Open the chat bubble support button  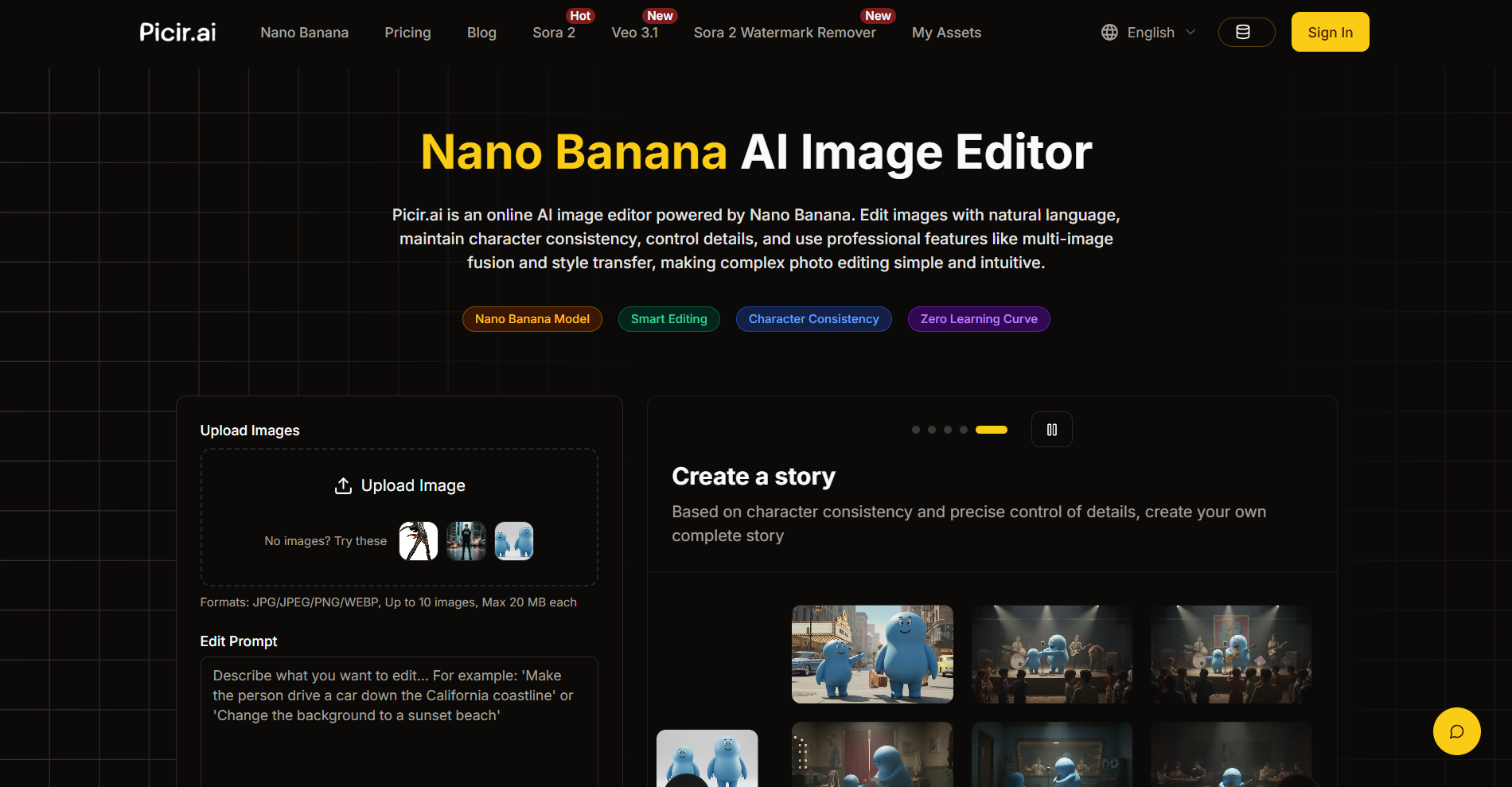click(x=1456, y=731)
